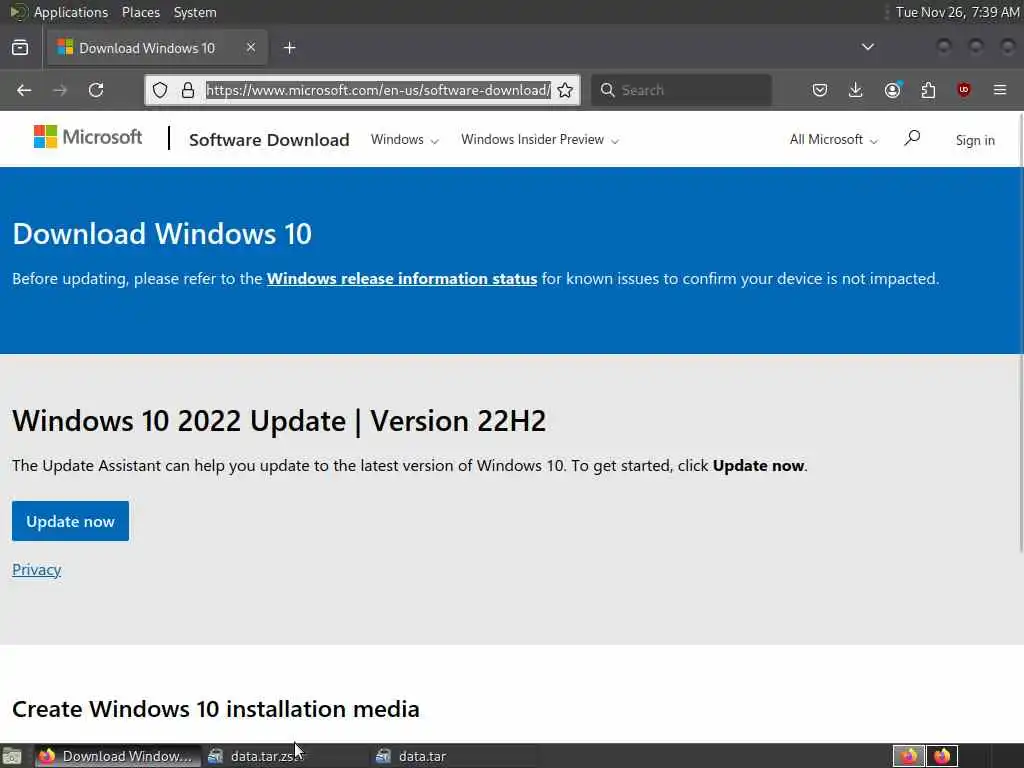This screenshot has width=1024, height=768.
Task: Click the Windows 10 2022 Update heading
Action: click(x=279, y=421)
